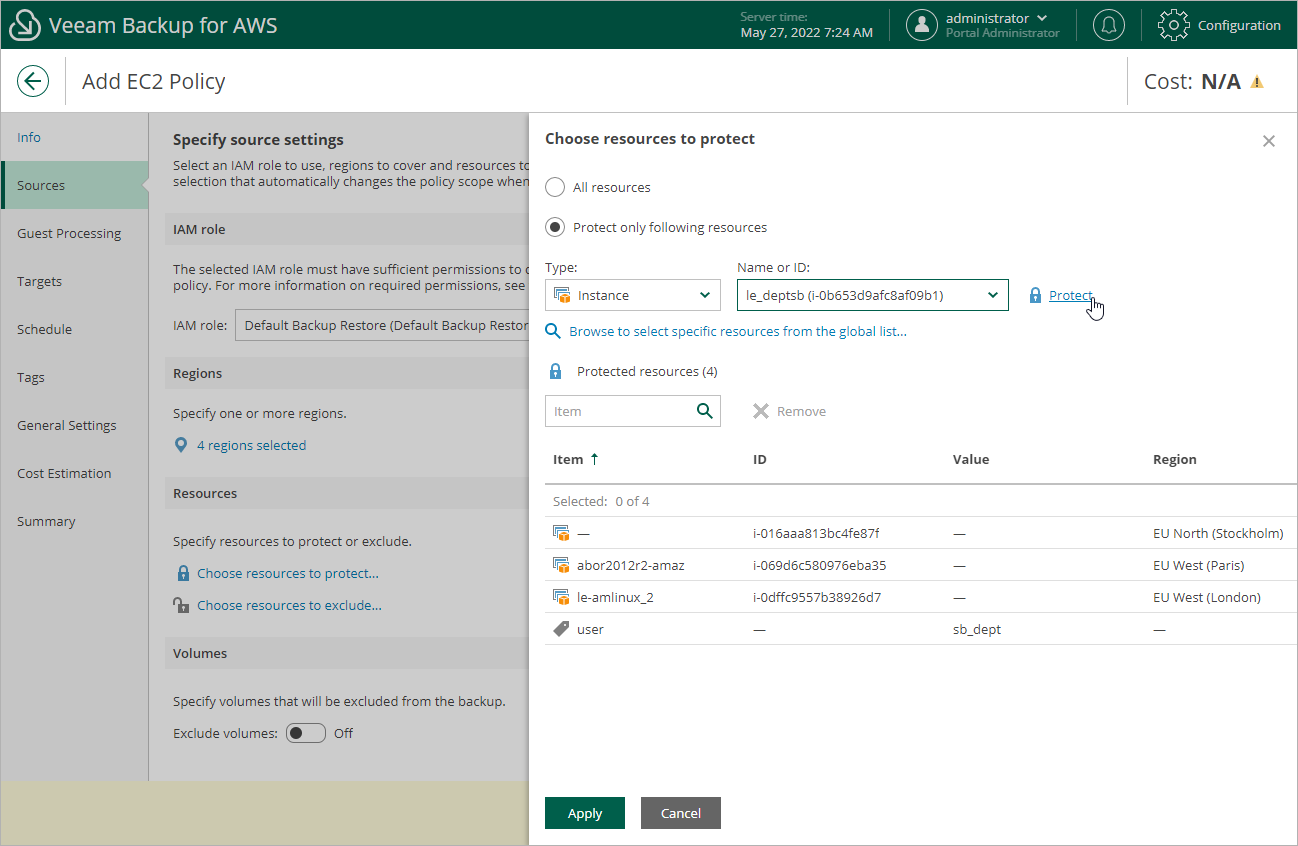Click the Configuration gear icon

pyautogui.click(x=1173, y=25)
